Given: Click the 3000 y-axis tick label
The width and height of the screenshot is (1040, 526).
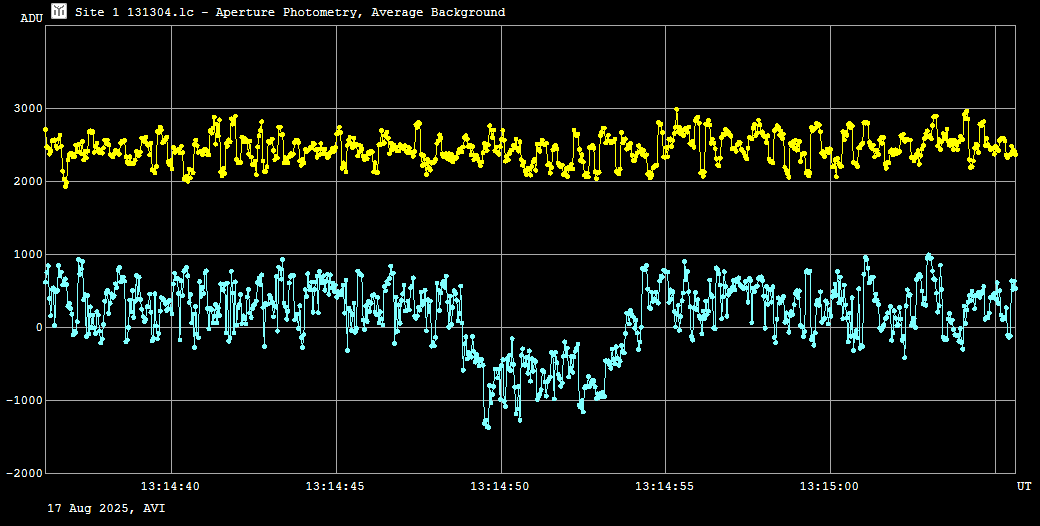Looking at the screenshot, I should [x=27, y=108].
